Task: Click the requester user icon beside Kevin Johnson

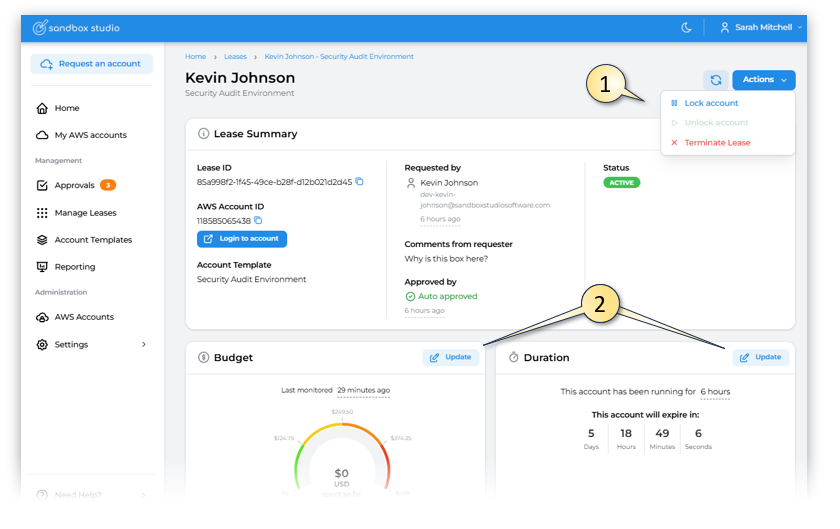Action: tap(411, 183)
